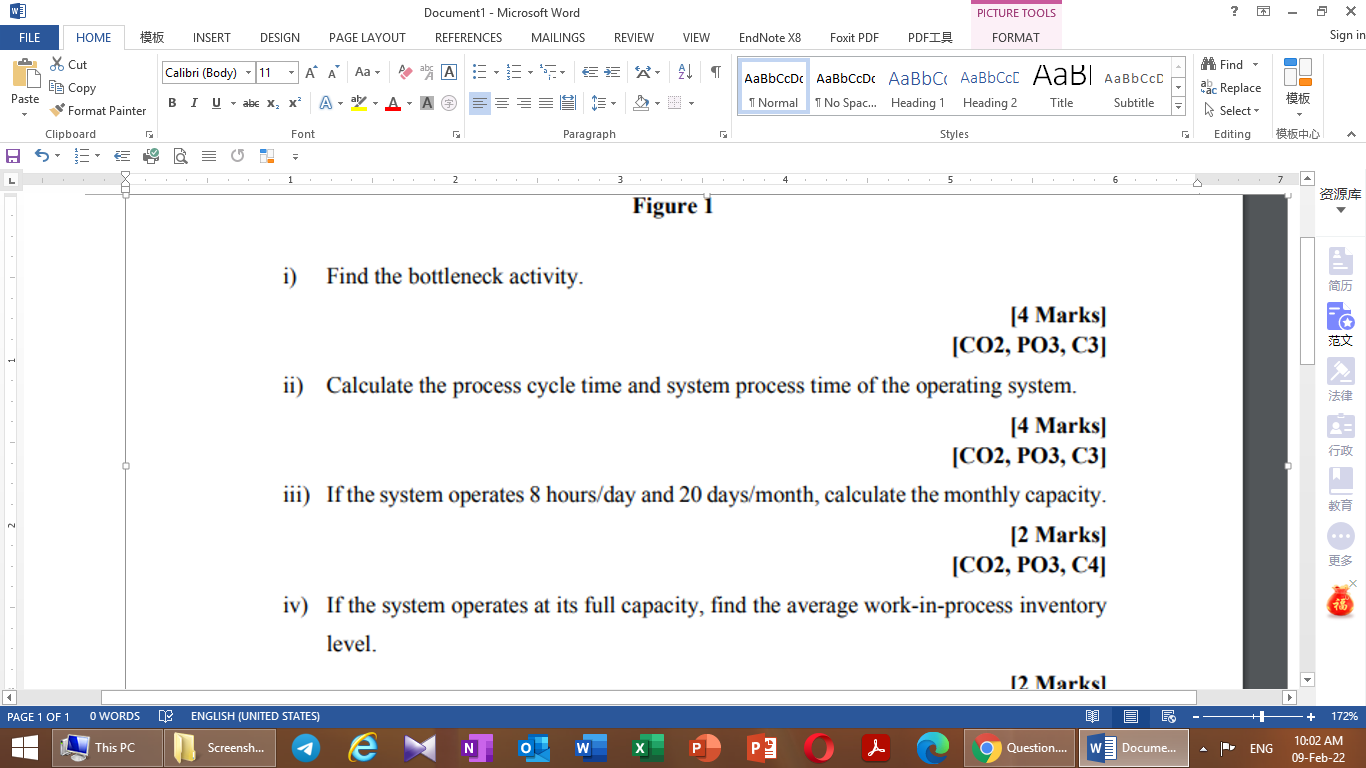Show paragraph marks with Show/Hide ¶
This screenshot has height=768, width=1366.
[x=714, y=72]
